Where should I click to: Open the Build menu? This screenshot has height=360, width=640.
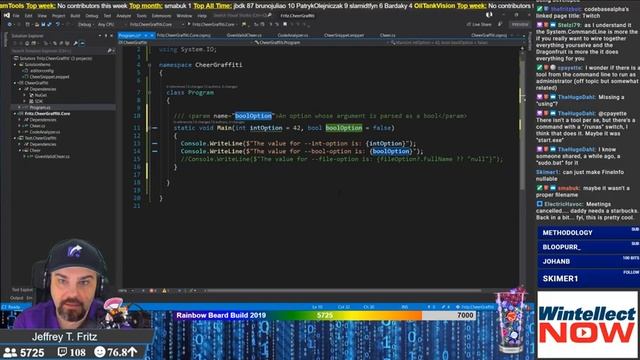(x=75, y=16)
